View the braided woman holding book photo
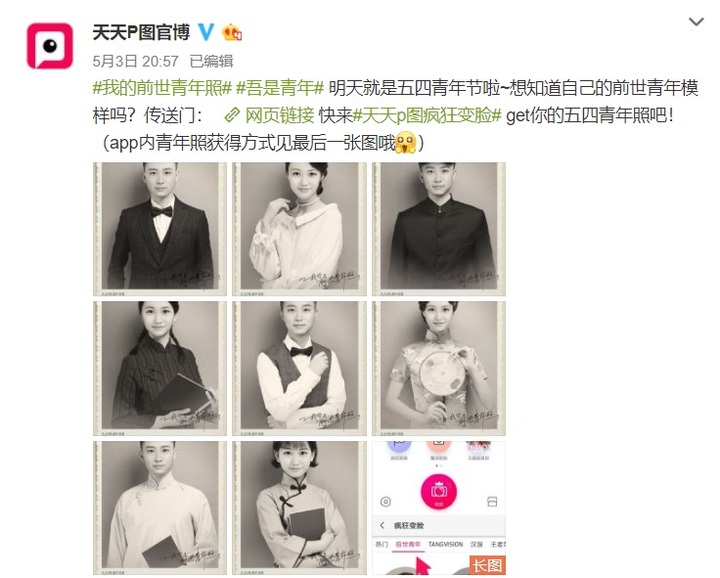720x578 pixels. [160, 368]
